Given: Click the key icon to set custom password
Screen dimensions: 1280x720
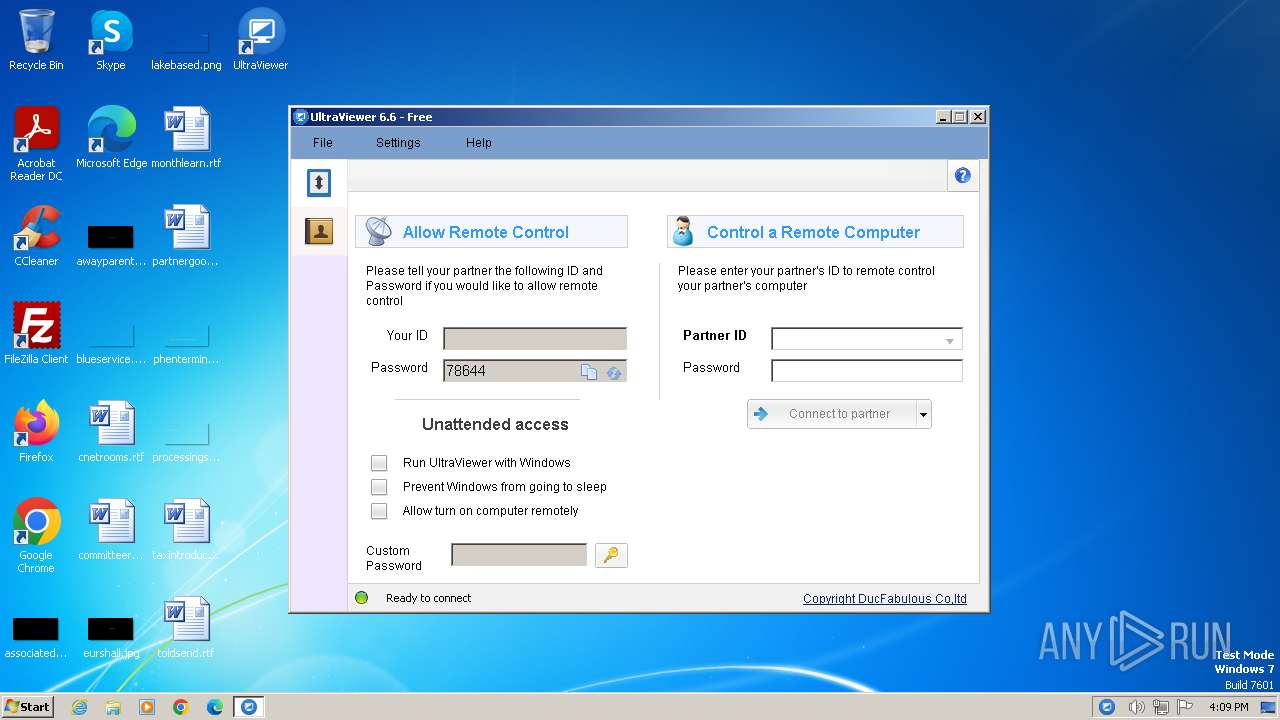Looking at the screenshot, I should pyautogui.click(x=611, y=555).
